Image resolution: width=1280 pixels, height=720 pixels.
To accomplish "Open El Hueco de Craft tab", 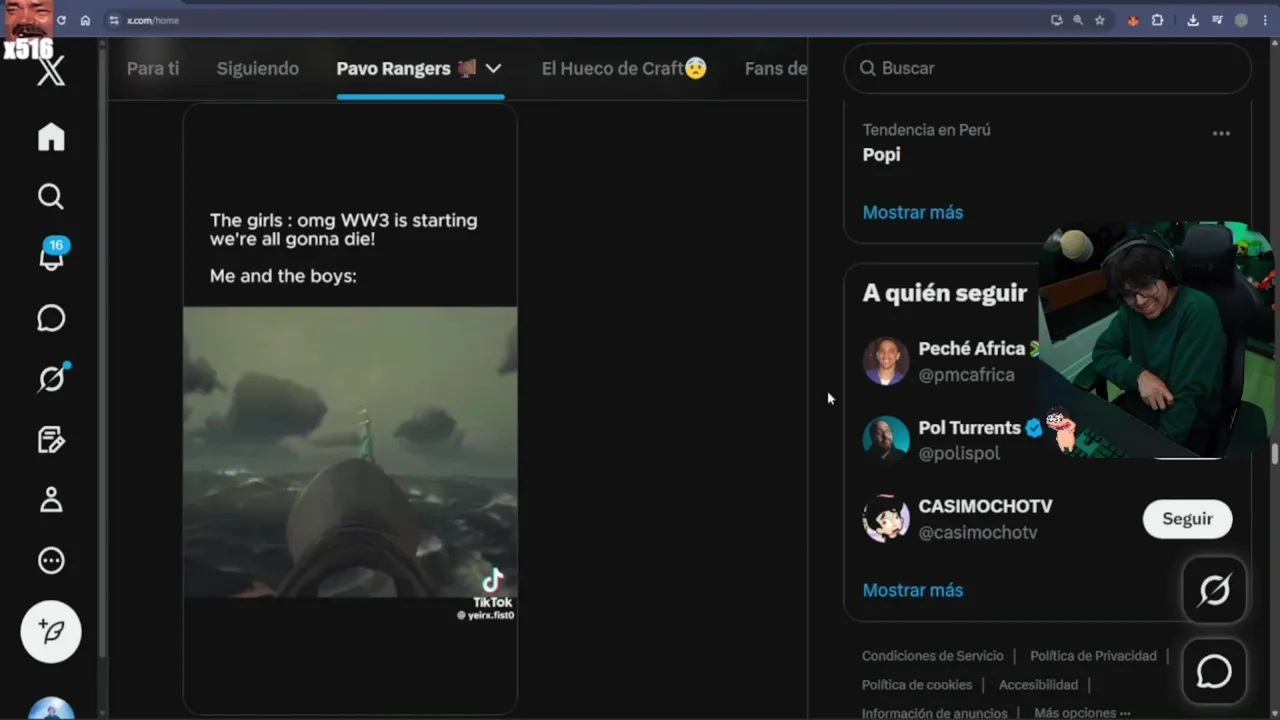I will pos(624,68).
